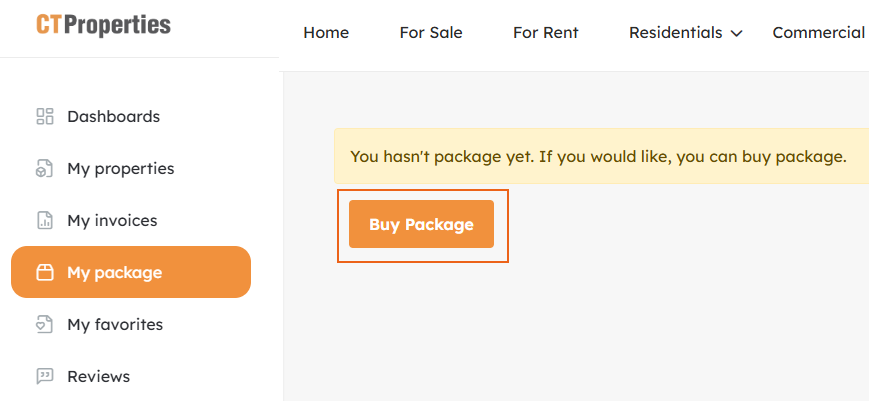This screenshot has width=869, height=401.
Task: Click the My package box icon
Action: [x=44, y=273]
